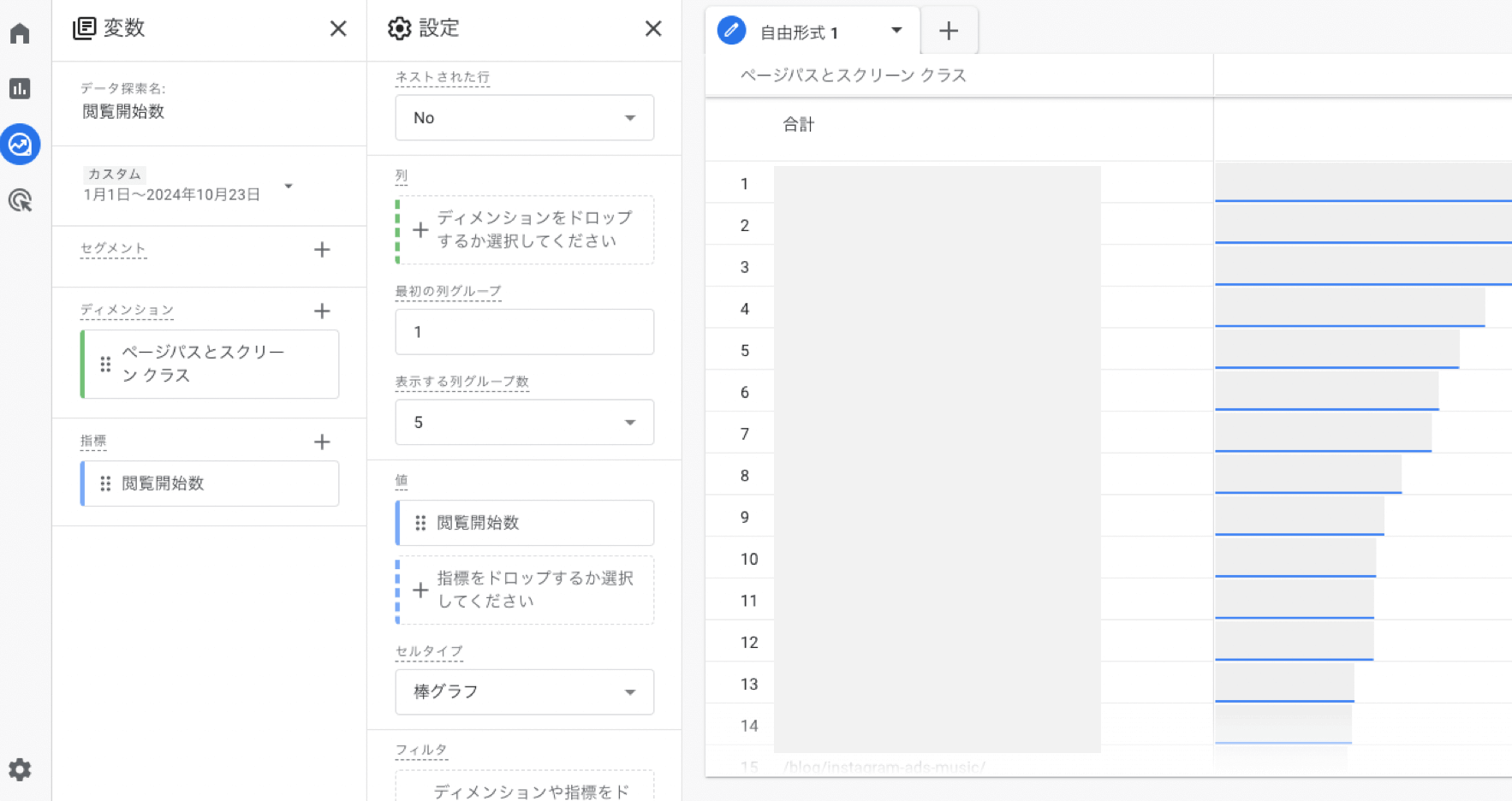Viewport: 1512px width, 801px height.
Task: Select the 閲覧開始数 chip in 値 section
Action: pyautogui.click(x=526, y=523)
